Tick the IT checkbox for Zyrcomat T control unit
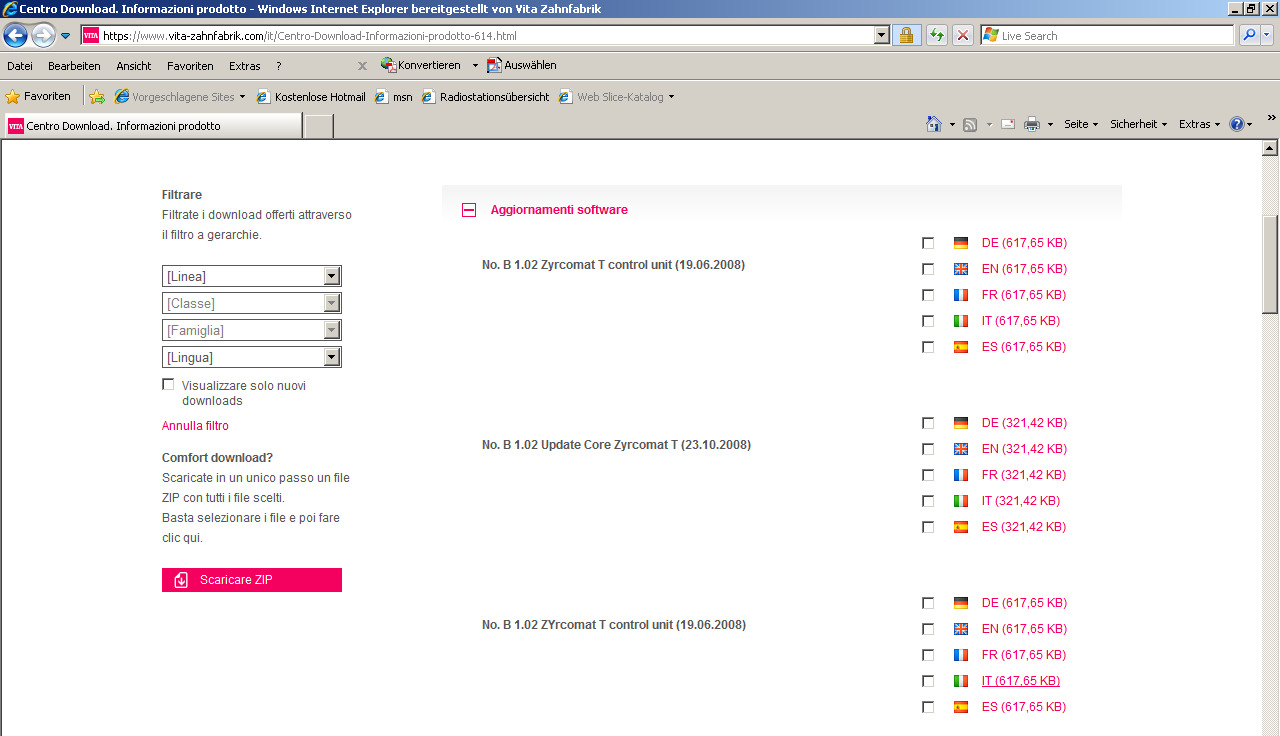The height and width of the screenshot is (736, 1280). (x=928, y=321)
